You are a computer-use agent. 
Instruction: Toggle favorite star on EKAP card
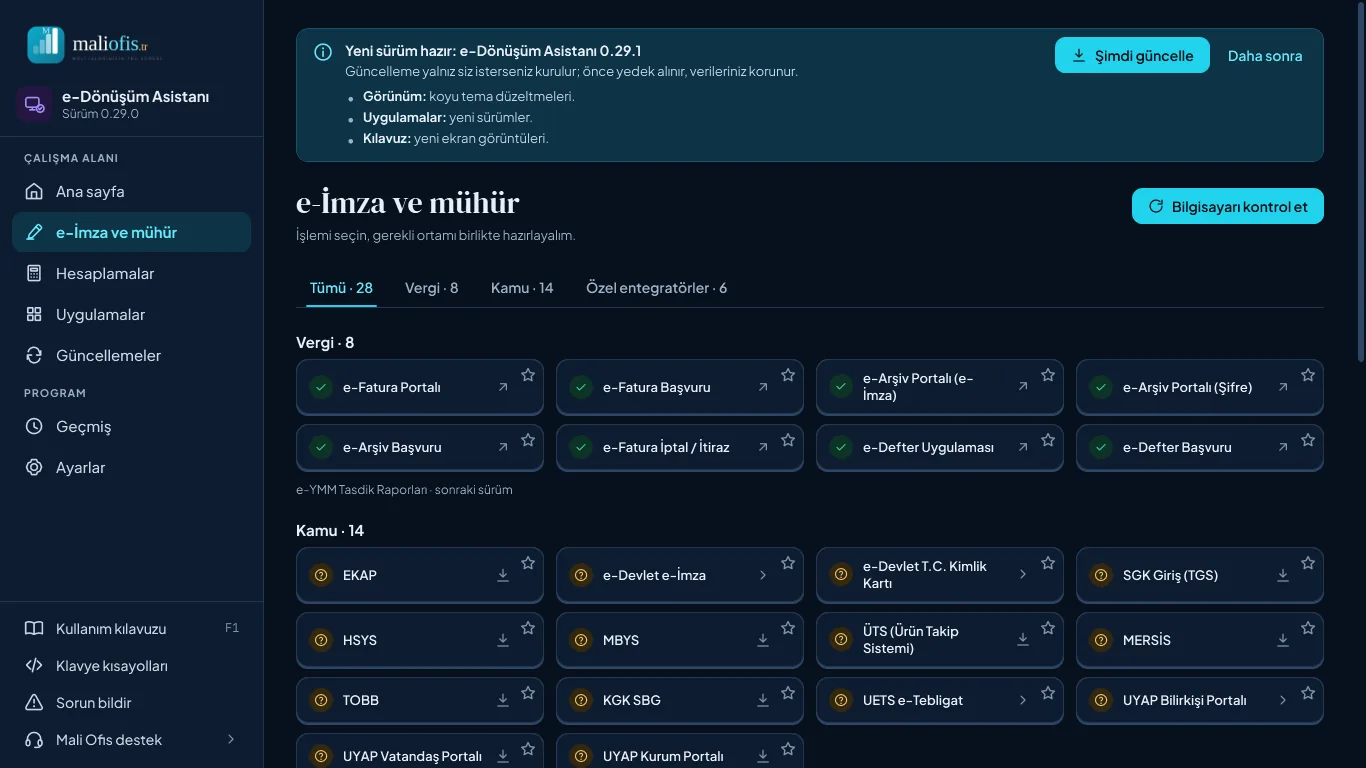click(528, 563)
